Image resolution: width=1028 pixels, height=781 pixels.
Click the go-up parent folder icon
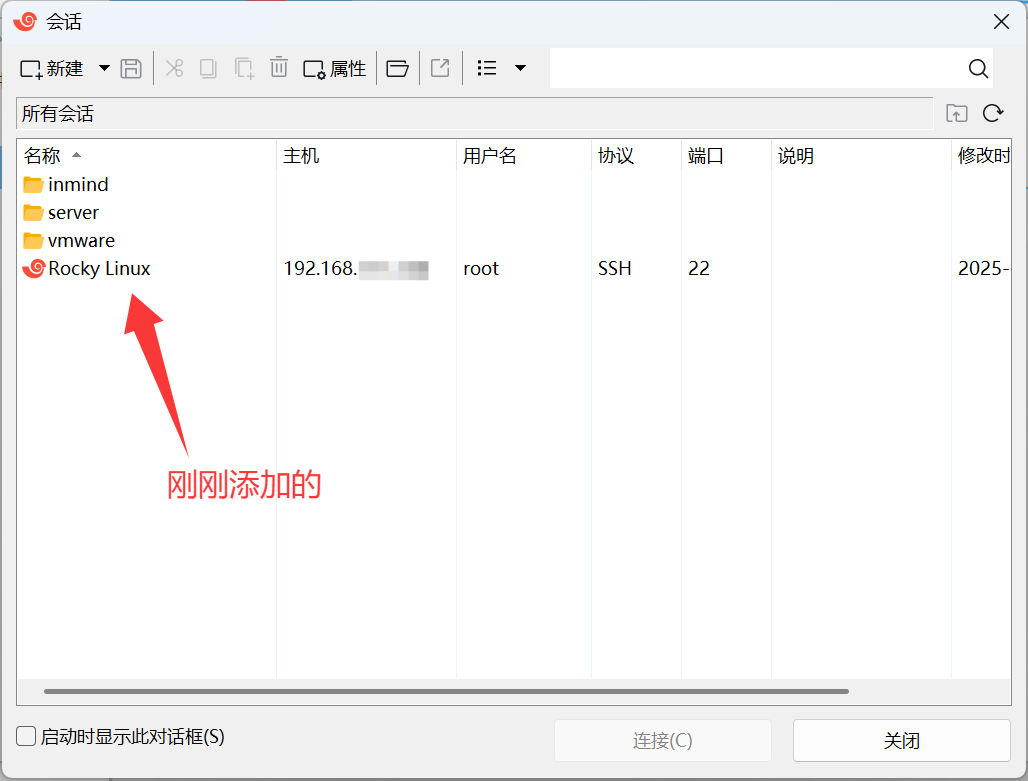[x=957, y=114]
